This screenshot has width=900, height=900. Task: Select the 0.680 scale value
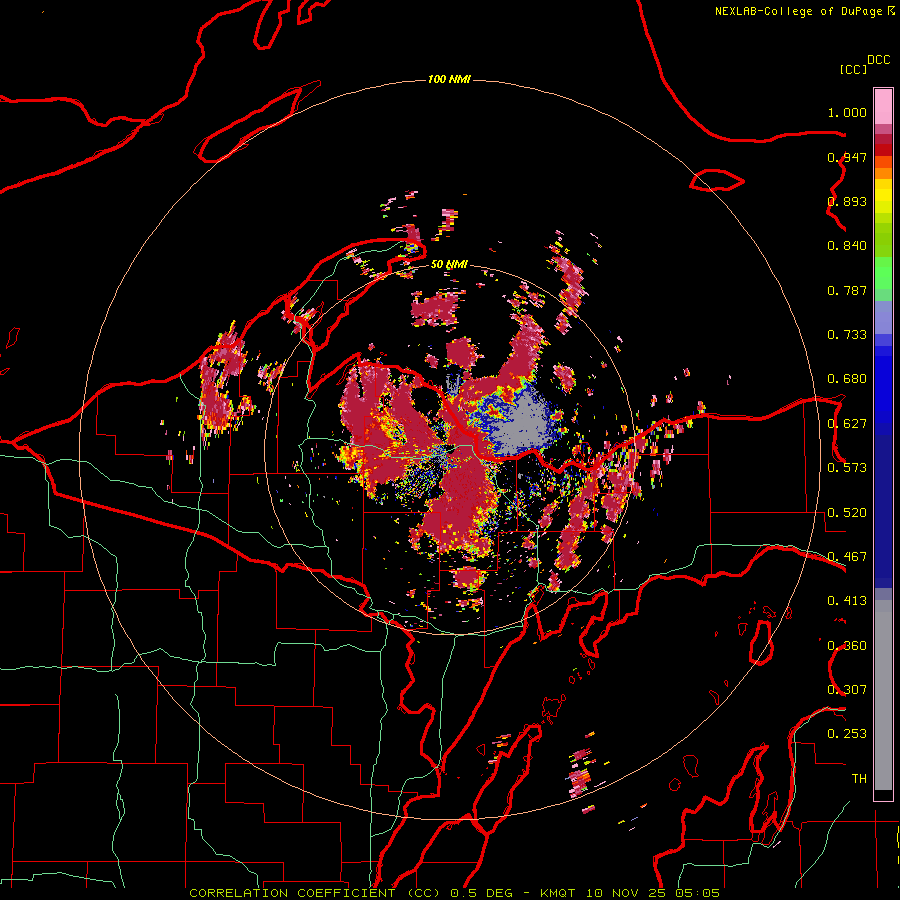pos(847,379)
